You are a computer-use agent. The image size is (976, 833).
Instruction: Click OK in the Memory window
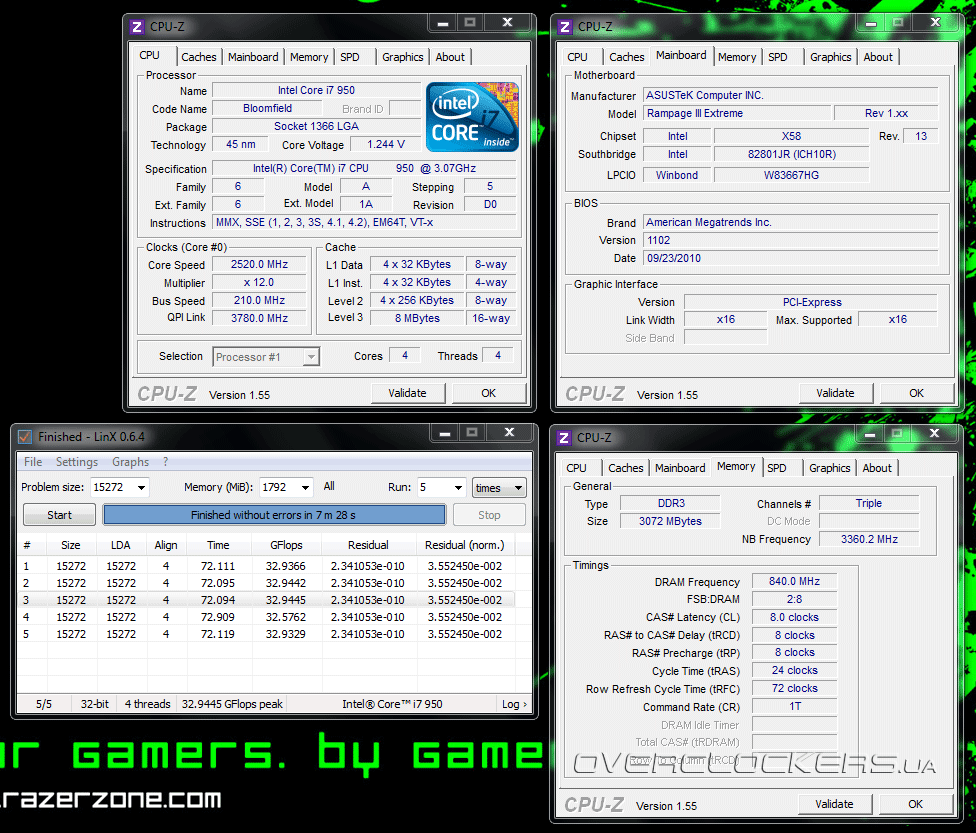[915, 804]
